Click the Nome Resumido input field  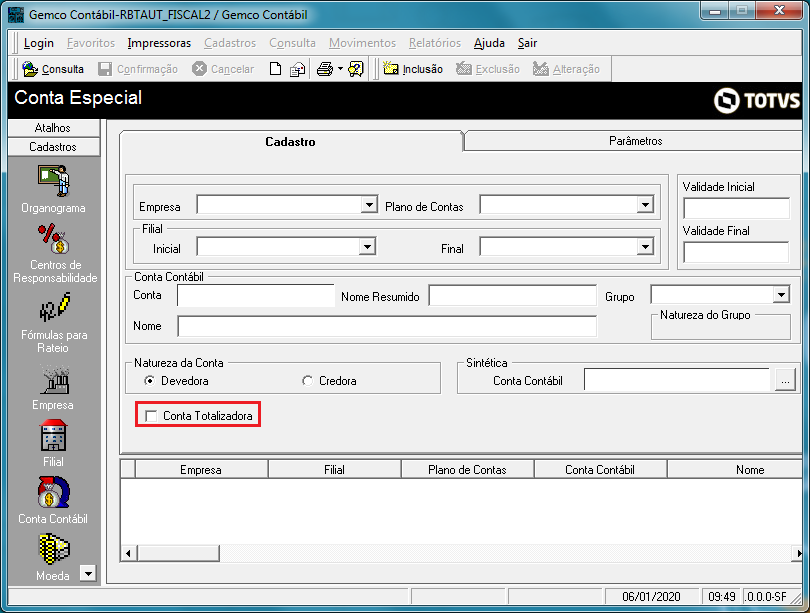[x=512, y=296]
